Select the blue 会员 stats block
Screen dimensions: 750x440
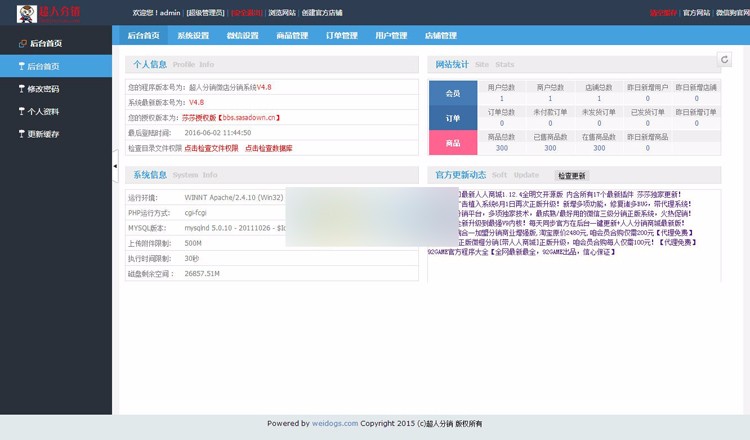pos(453,93)
